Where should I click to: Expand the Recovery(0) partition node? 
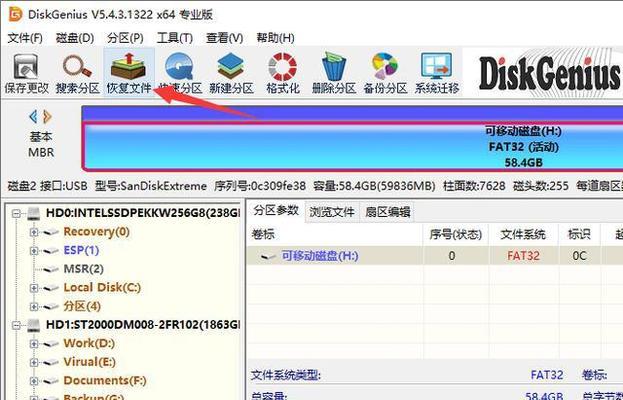pos(34,232)
